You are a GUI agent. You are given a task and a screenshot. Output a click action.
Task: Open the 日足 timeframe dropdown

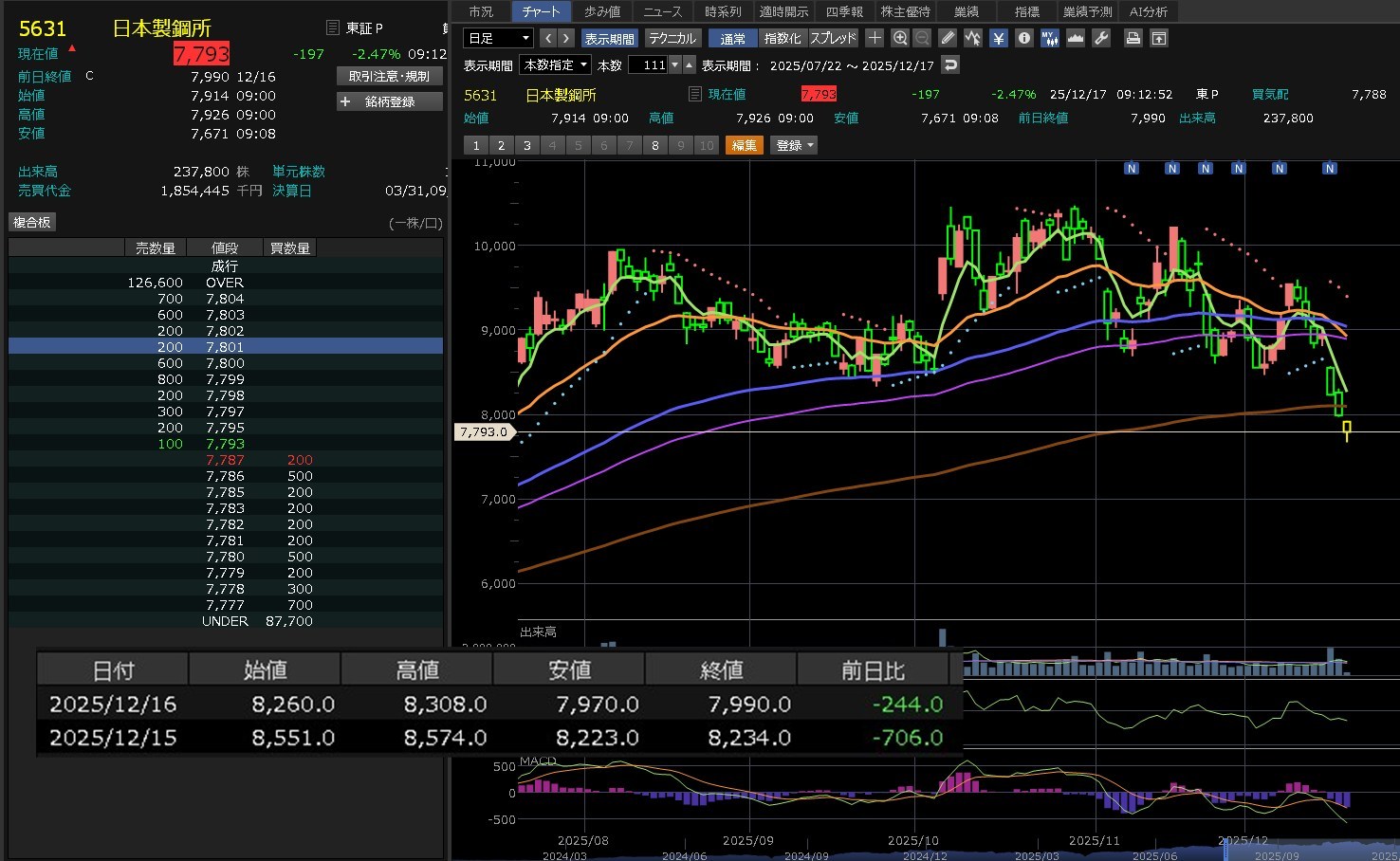coord(499,38)
